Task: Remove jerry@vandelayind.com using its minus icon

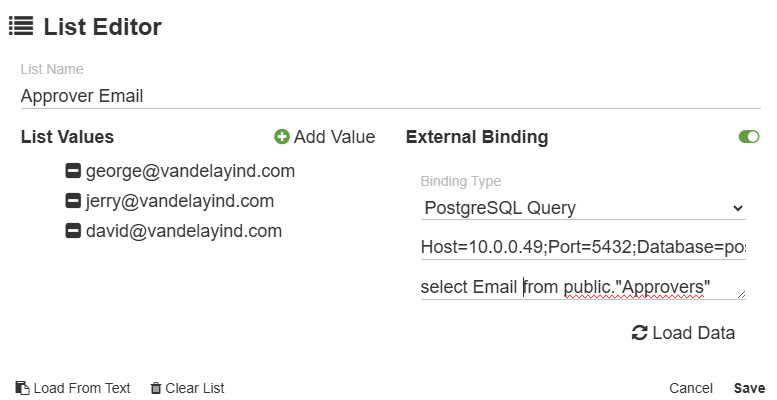Action: pyautogui.click(x=73, y=201)
